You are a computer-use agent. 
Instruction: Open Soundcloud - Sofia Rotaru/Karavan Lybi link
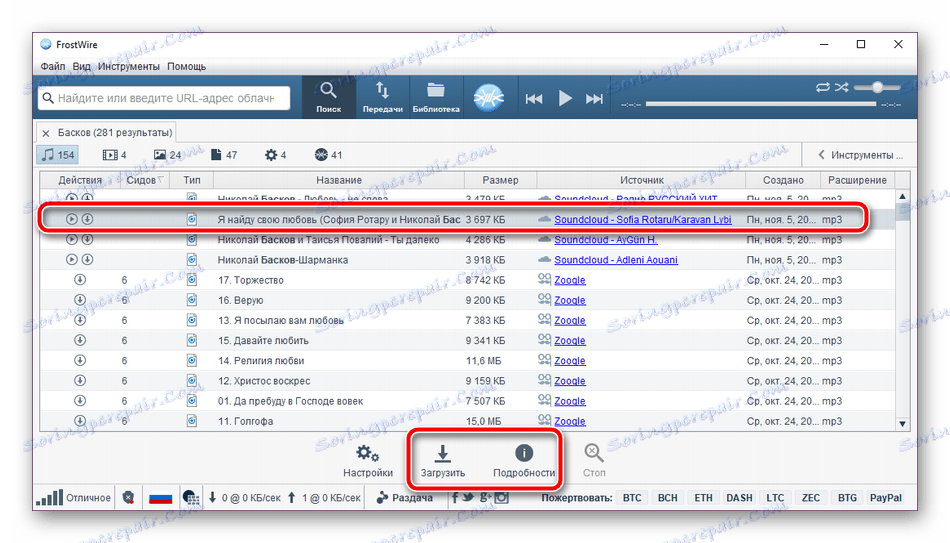642,219
